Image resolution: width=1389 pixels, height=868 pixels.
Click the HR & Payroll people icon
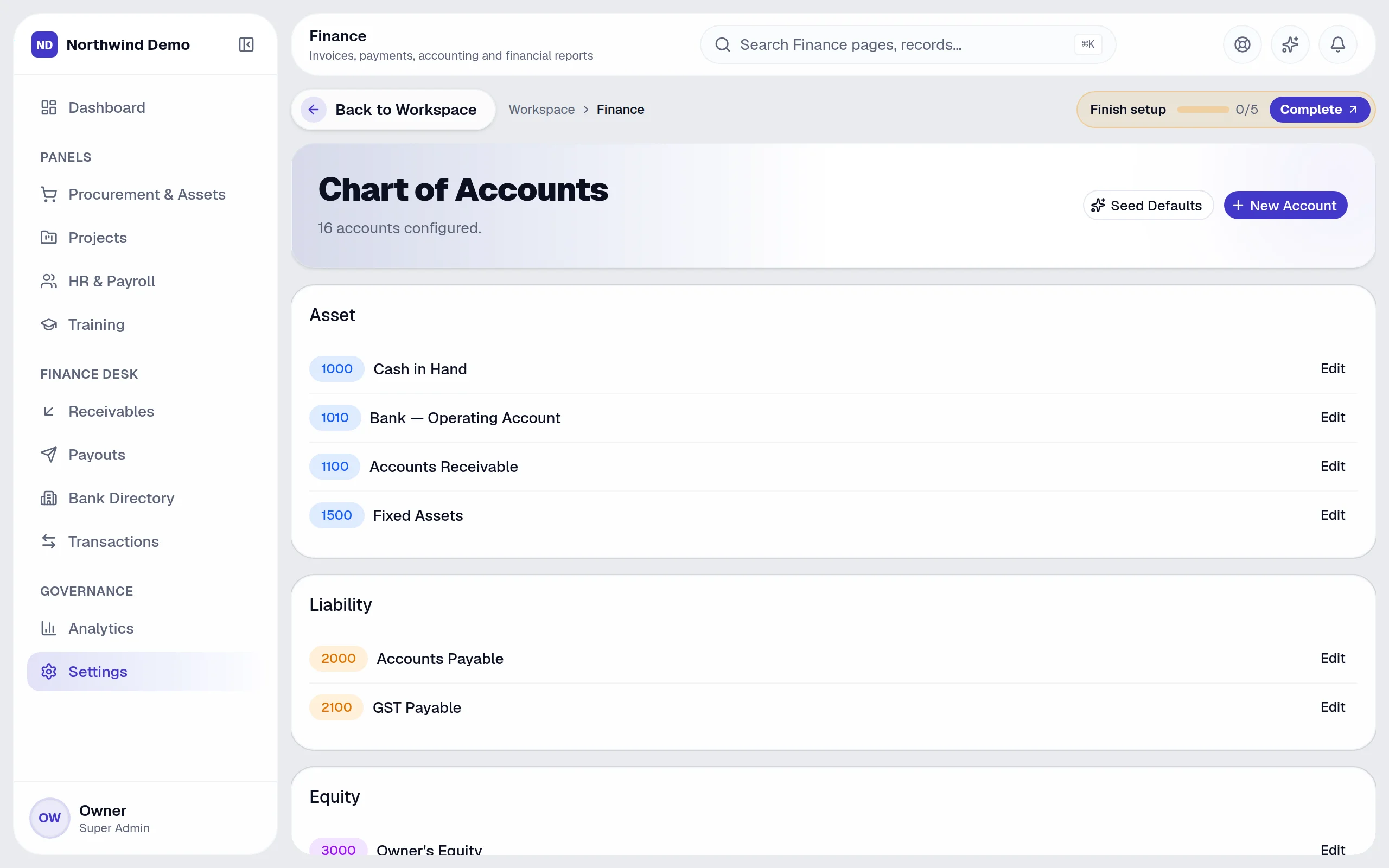[49, 282]
